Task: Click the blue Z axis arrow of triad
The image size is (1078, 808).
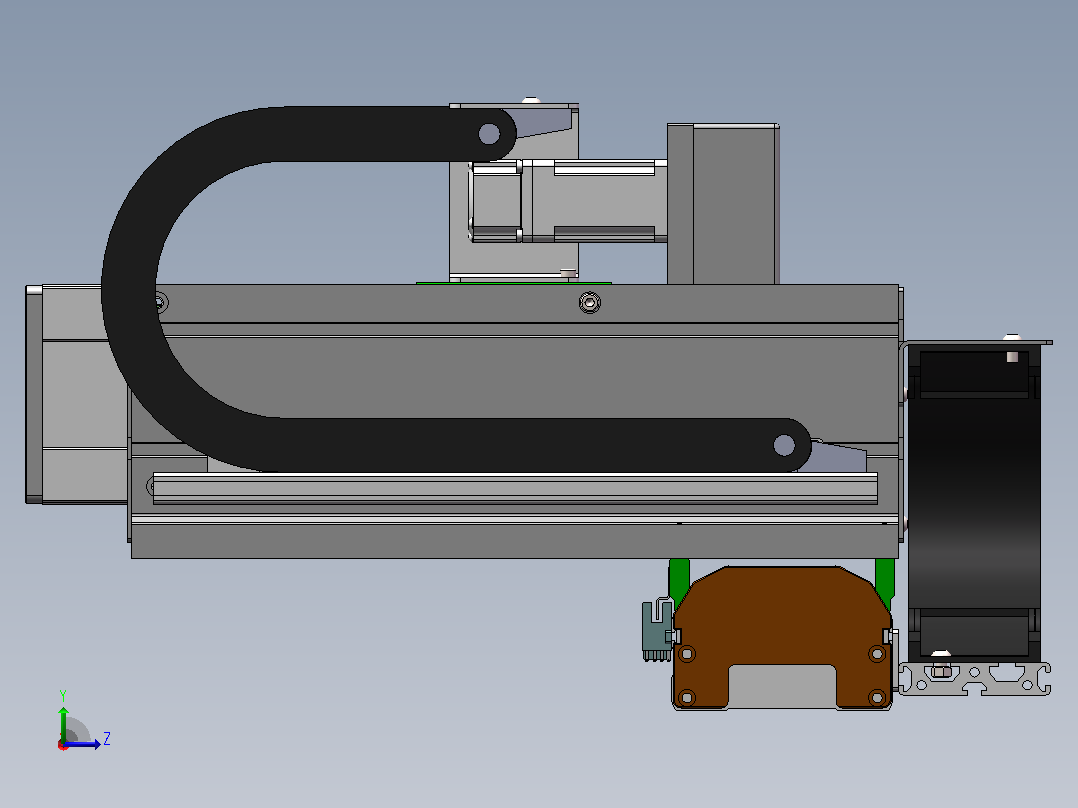Action: [x=84, y=744]
